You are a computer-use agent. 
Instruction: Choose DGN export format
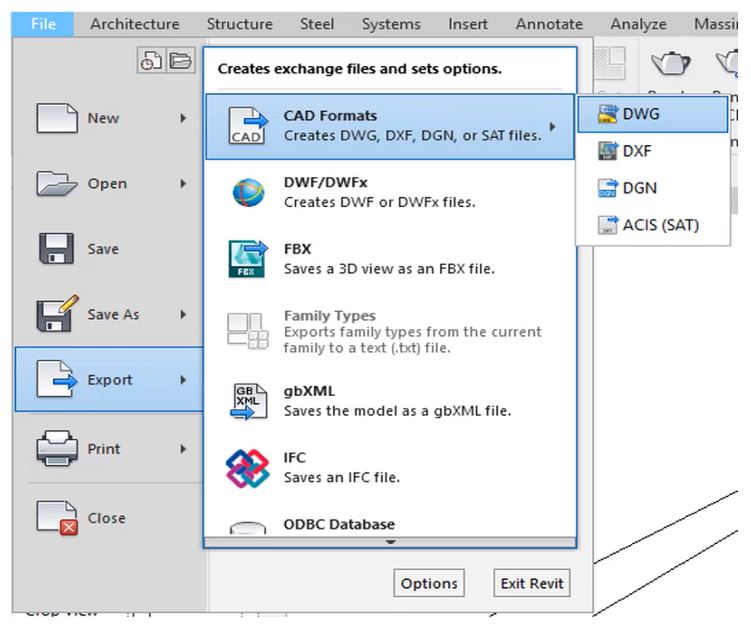[652, 188]
